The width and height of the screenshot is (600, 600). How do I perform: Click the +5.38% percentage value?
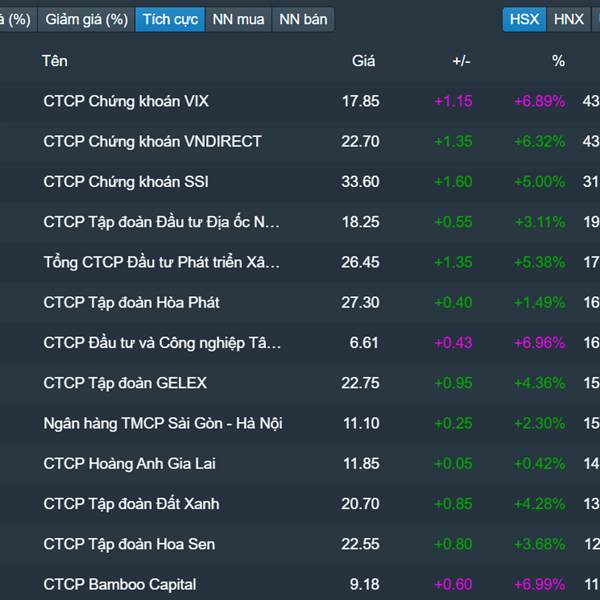tap(540, 262)
